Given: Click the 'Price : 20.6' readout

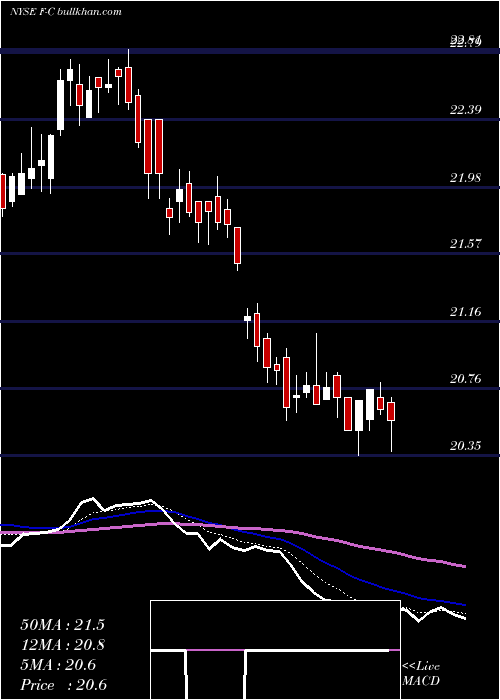Looking at the screenshot, I should pos(63,685).
